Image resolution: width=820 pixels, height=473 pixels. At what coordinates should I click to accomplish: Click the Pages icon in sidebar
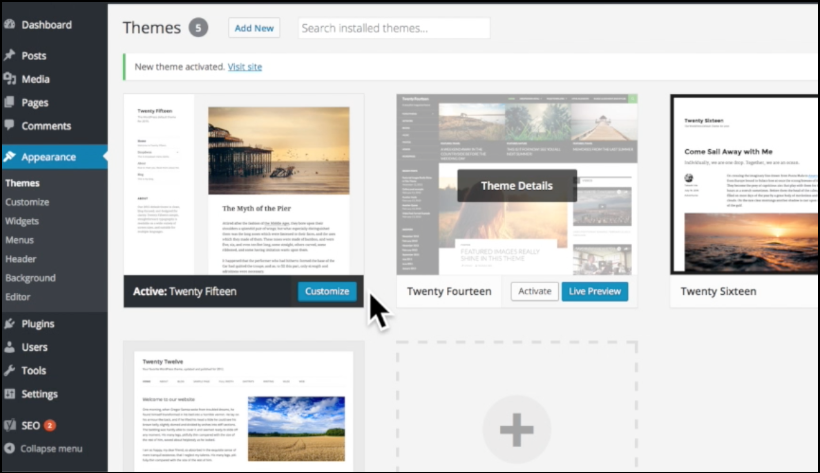(9, 102)
